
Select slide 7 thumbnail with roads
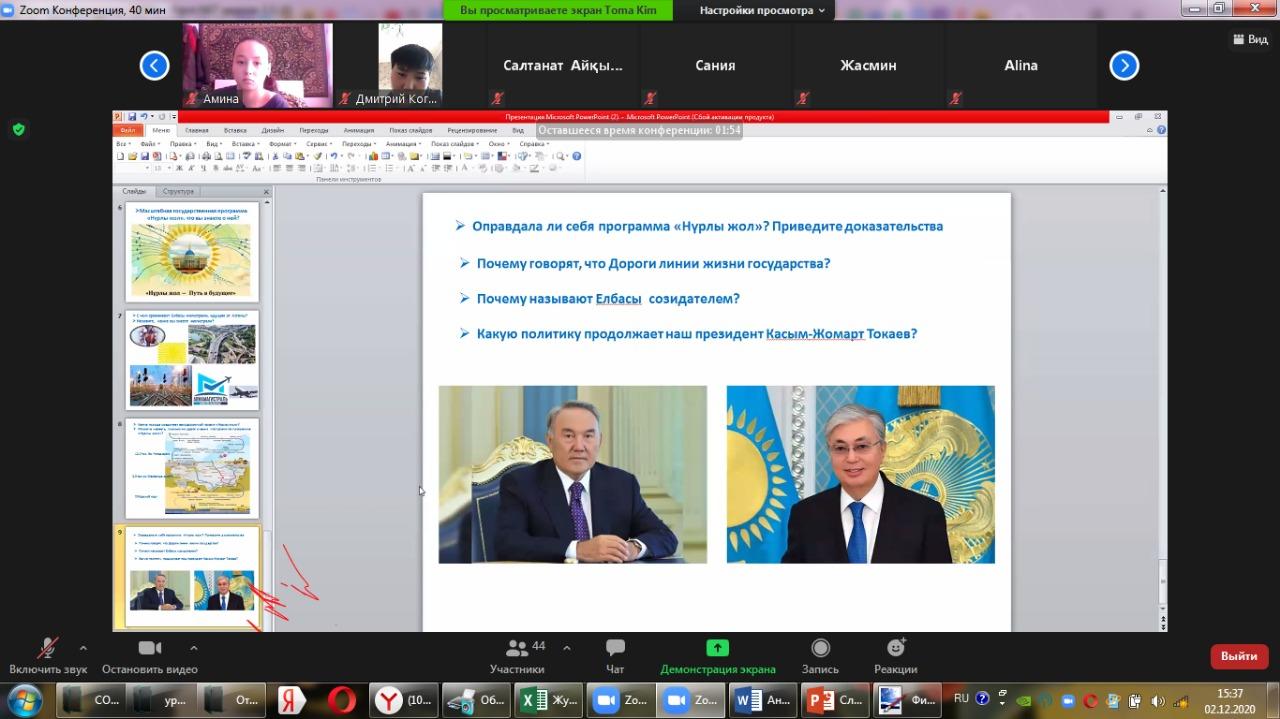192,360
